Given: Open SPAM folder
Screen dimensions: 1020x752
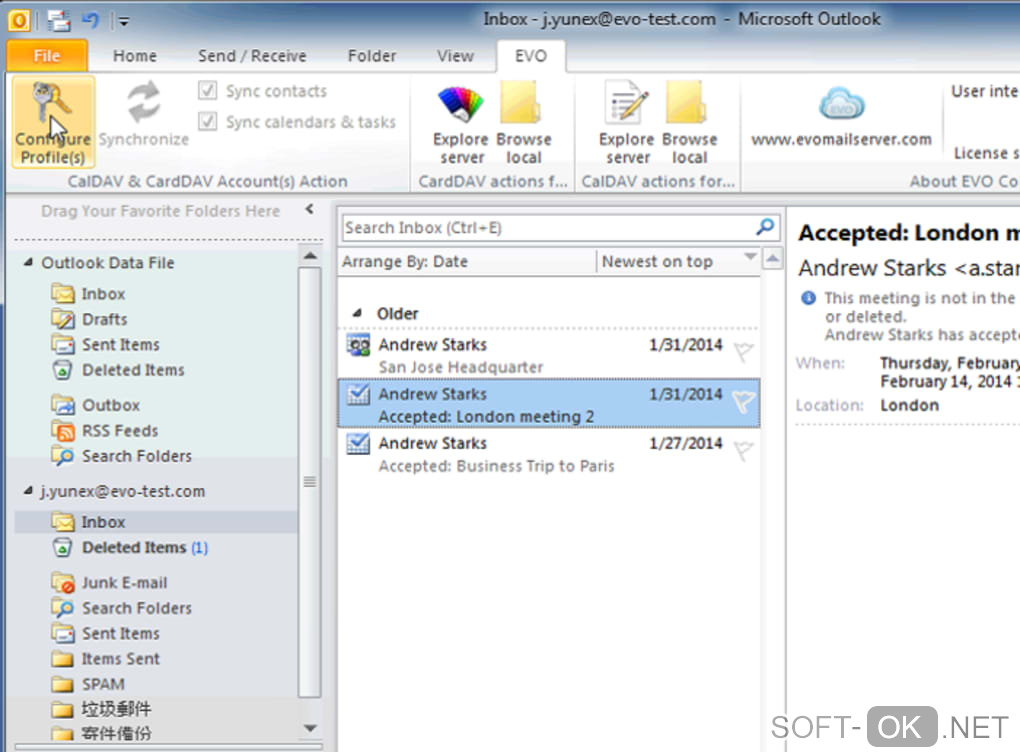Looking at the screenshot, I should point(103,684).
